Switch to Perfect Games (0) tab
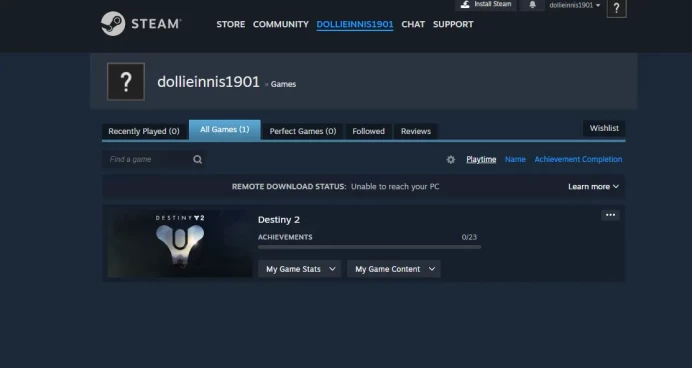Screen dimensions: 692x368 coord(303,131)
